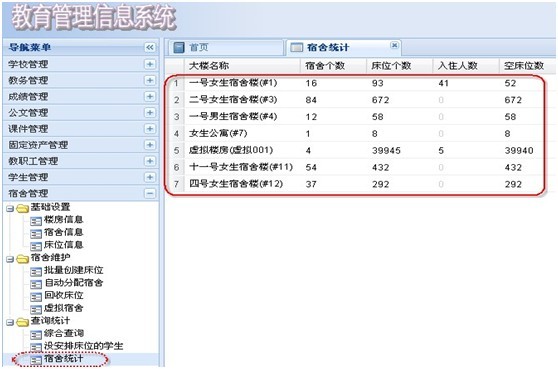Click row number 5 cell
The height and width of the screenshot is (369, 558).
point(176,151)
